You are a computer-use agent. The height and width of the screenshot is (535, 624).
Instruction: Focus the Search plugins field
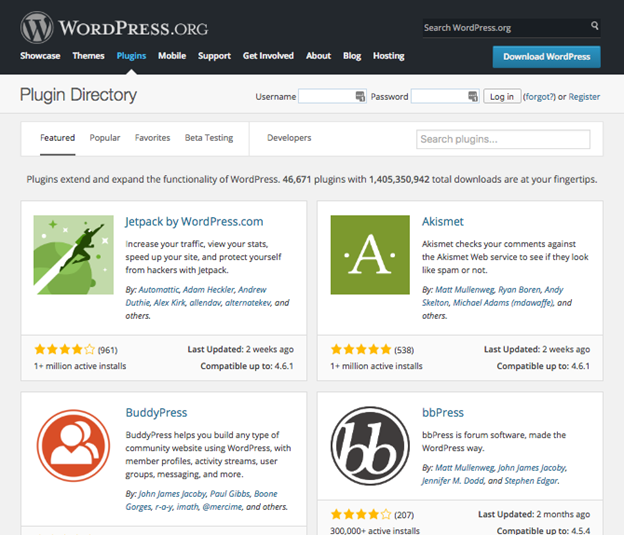tap(503, 139)
